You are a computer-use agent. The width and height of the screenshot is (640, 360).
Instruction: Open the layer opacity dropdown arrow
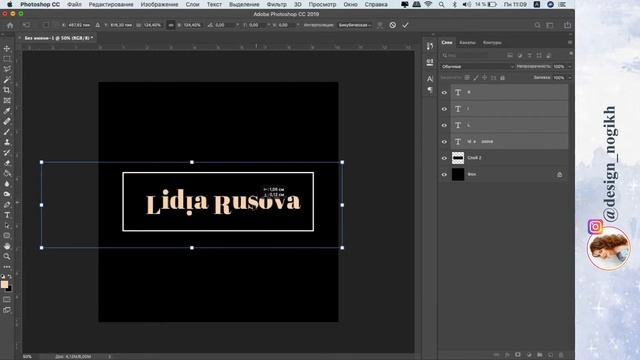(569, 67)
